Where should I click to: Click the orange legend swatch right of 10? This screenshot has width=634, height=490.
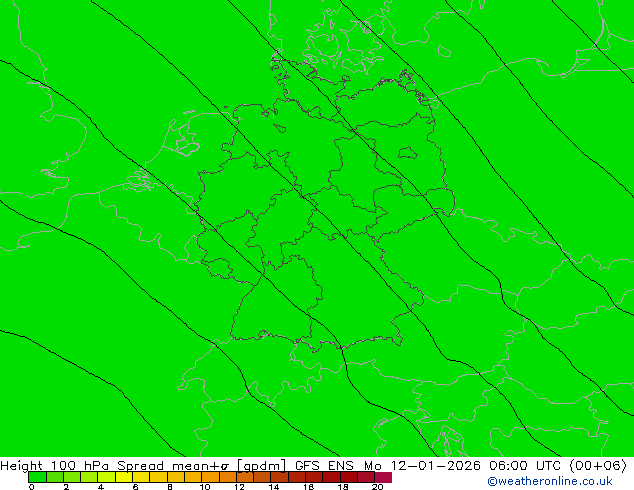click(210, 477)
